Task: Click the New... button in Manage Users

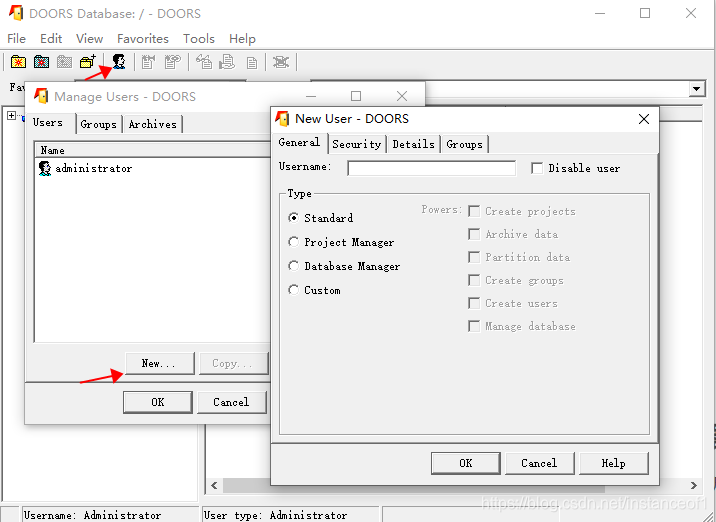Action: pos(158,363)
